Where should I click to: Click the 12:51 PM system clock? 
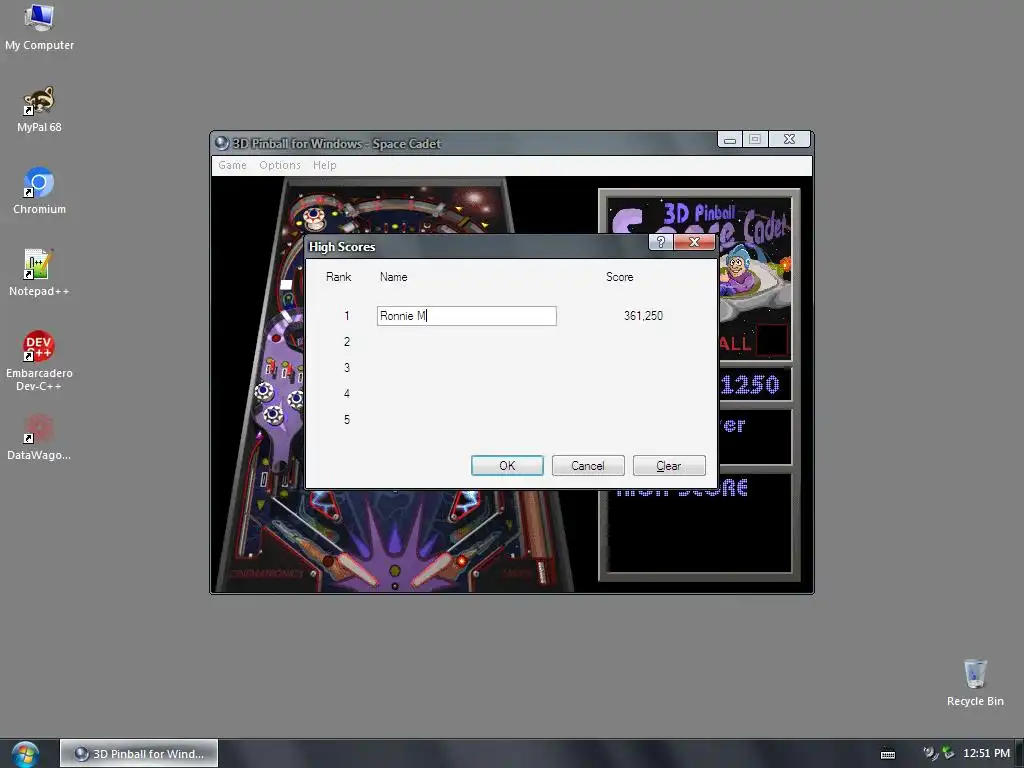[x=986, y=754]
